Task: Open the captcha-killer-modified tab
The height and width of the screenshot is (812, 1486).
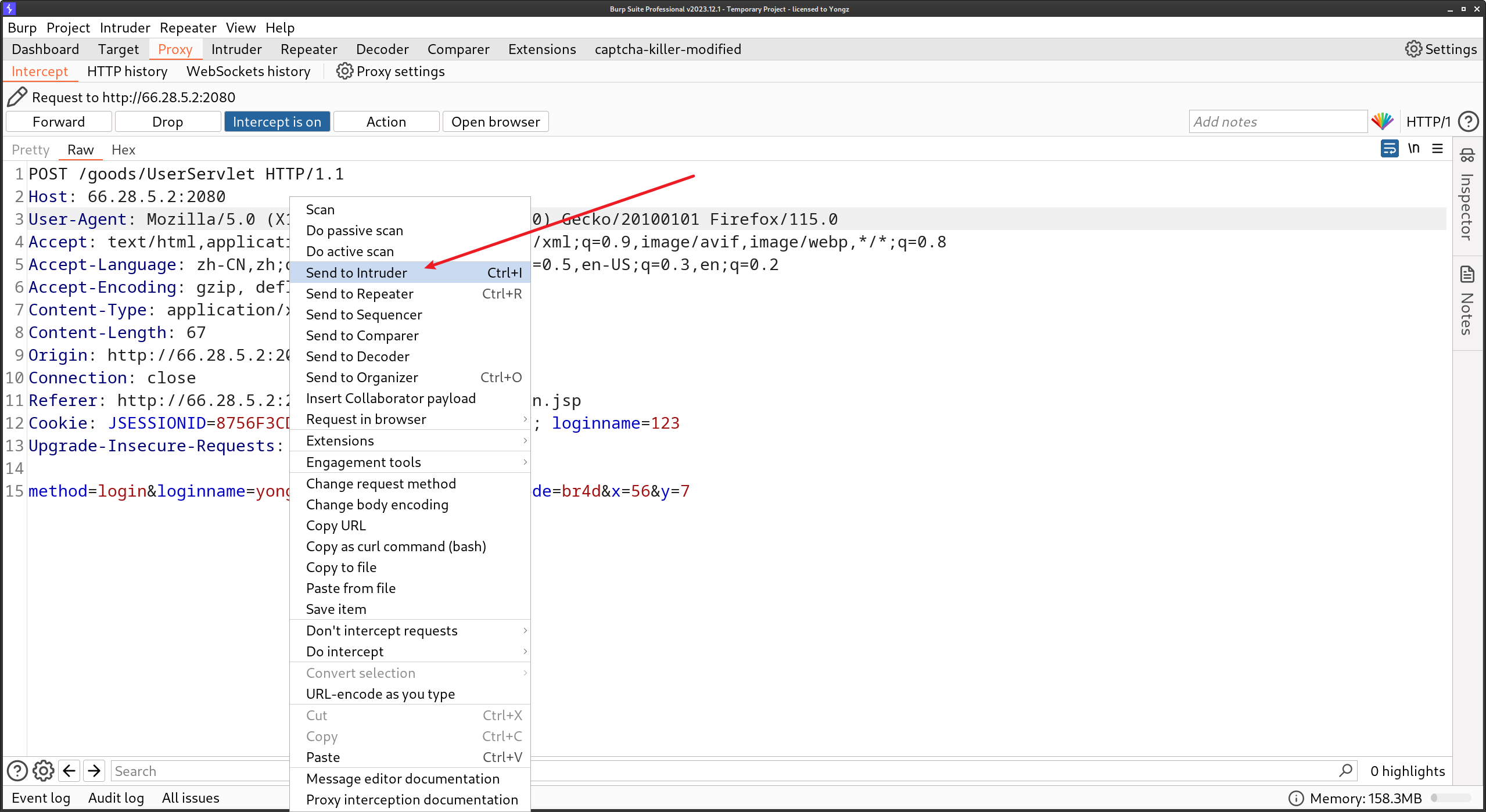Action: (668, 49)
